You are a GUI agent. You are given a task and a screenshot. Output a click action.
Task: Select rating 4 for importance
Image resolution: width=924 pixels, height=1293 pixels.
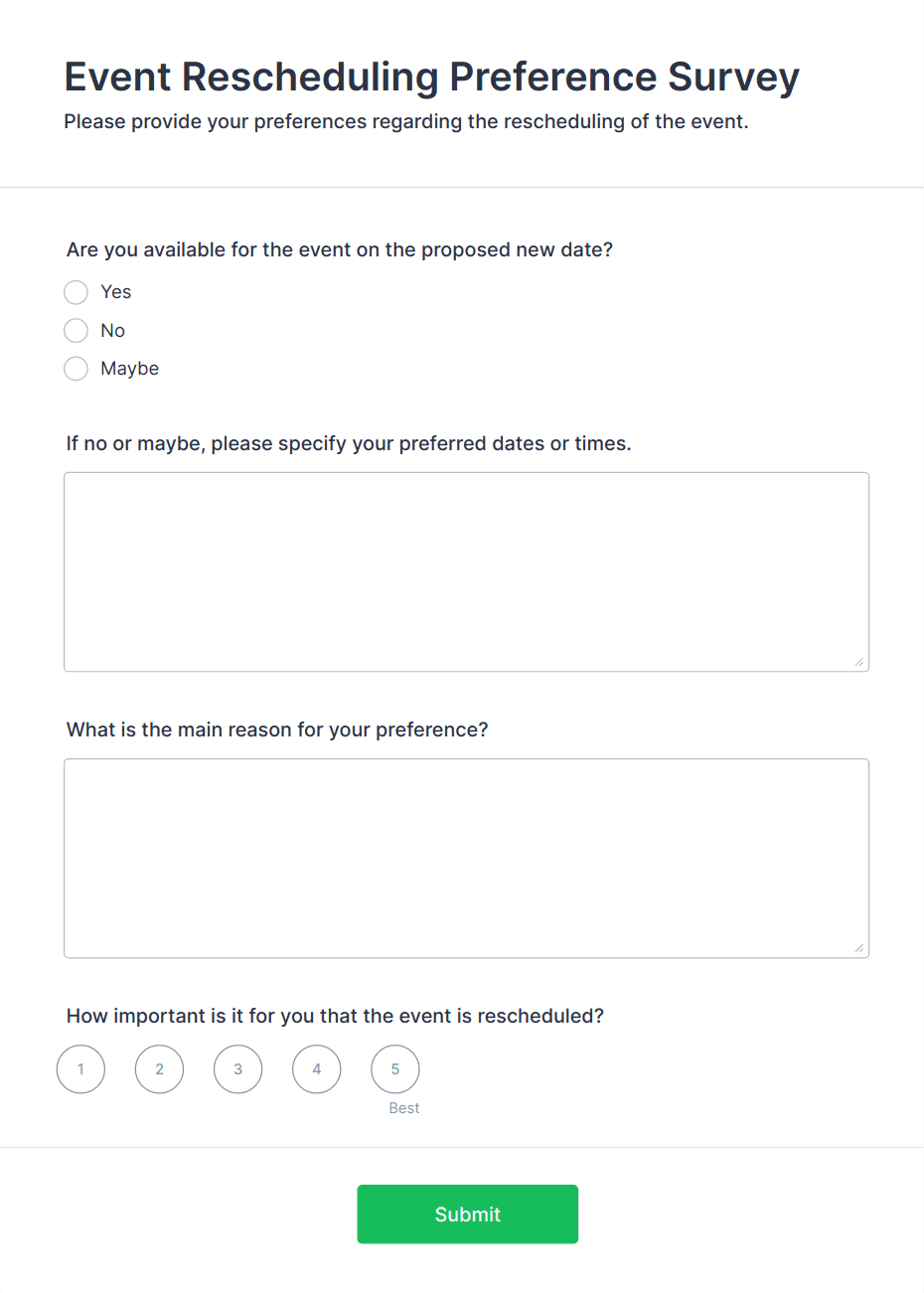[316, 1069]
